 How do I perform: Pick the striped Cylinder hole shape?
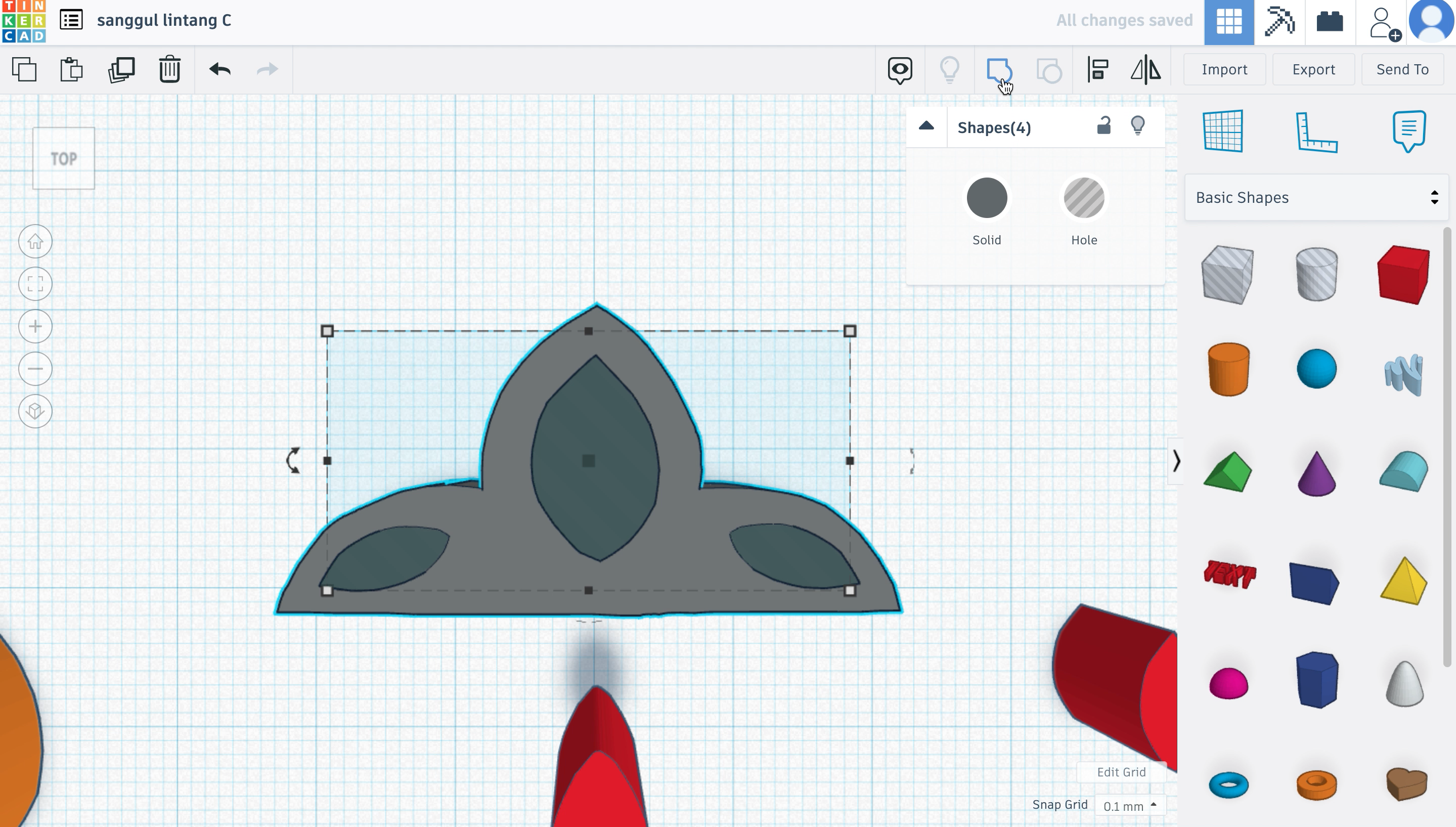[1316, 274]
